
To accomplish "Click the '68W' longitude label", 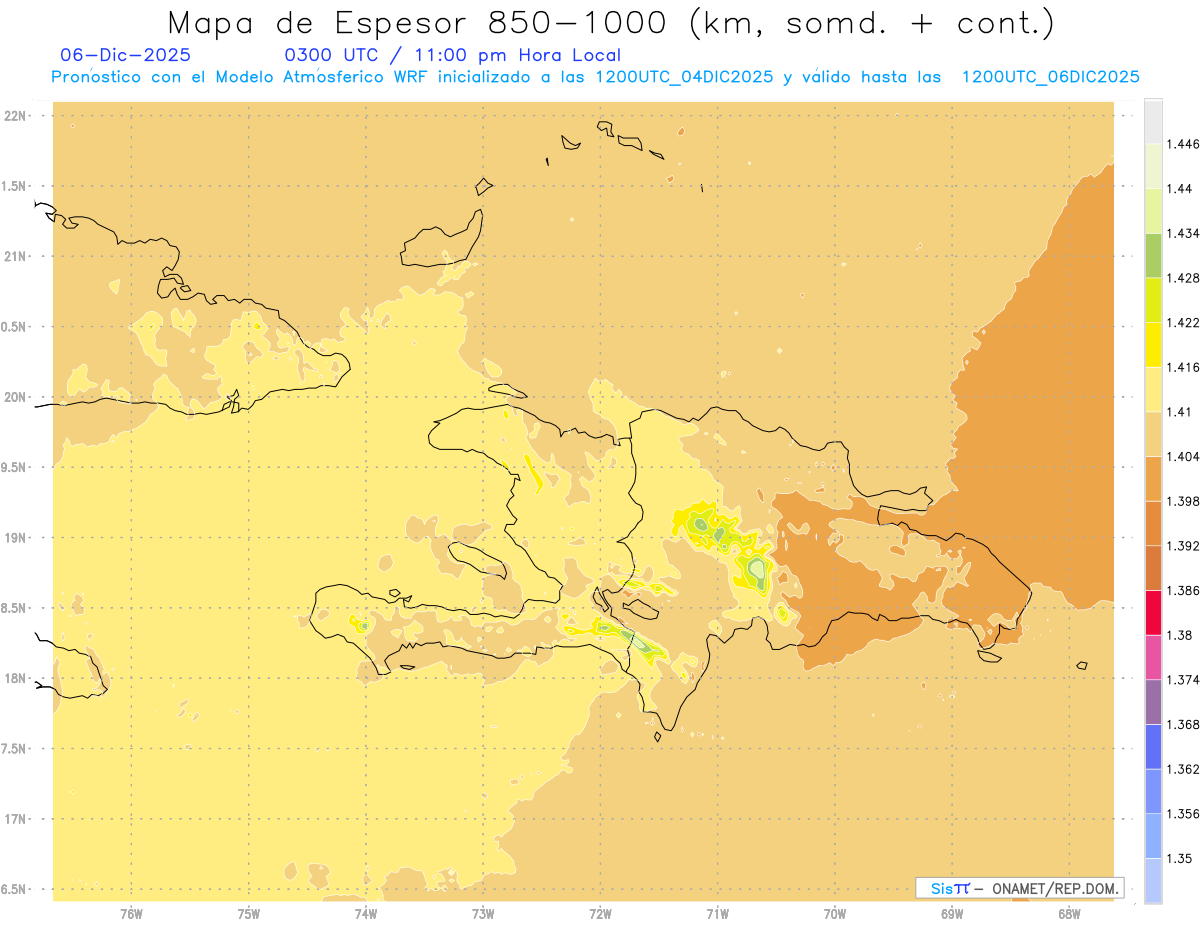I will point(1069,913).
